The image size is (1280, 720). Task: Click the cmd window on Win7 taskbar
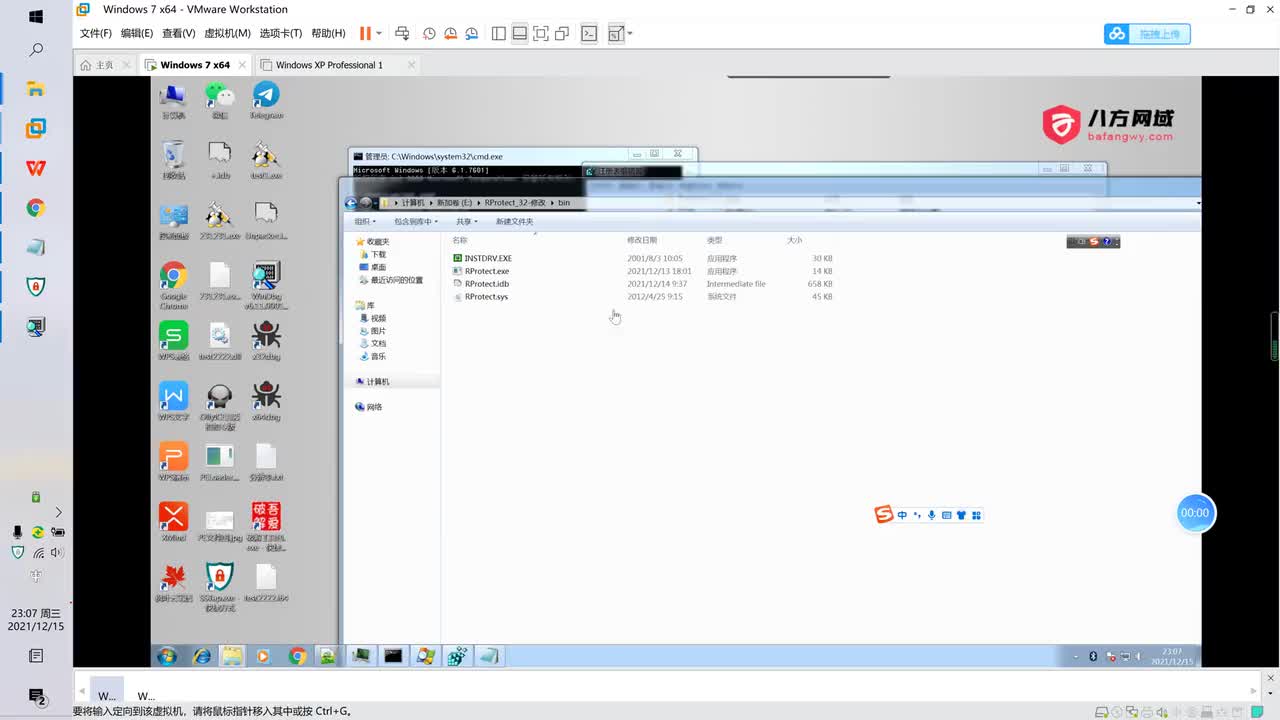(393, 656)
